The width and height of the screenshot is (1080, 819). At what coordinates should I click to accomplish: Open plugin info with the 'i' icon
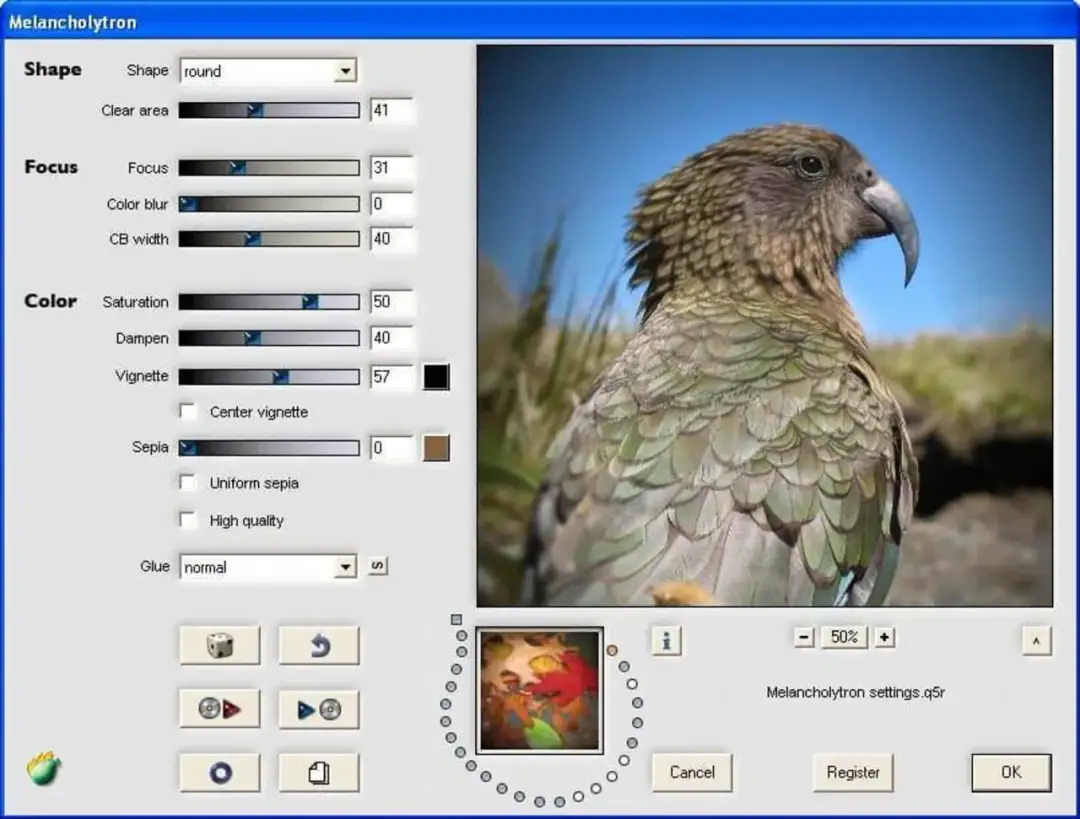click(x=667, y=641)
